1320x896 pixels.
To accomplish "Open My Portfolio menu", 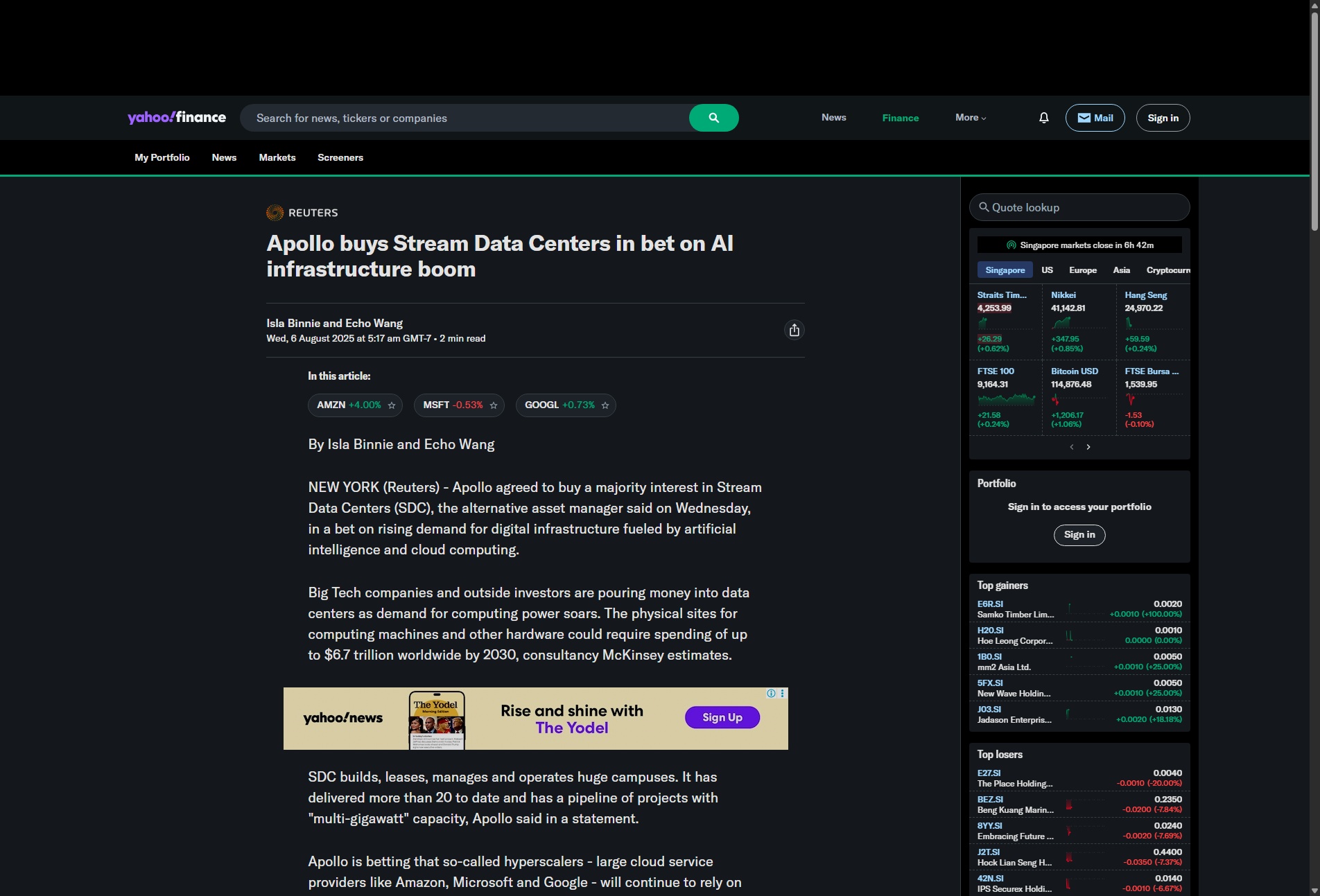I will (162, 157).
